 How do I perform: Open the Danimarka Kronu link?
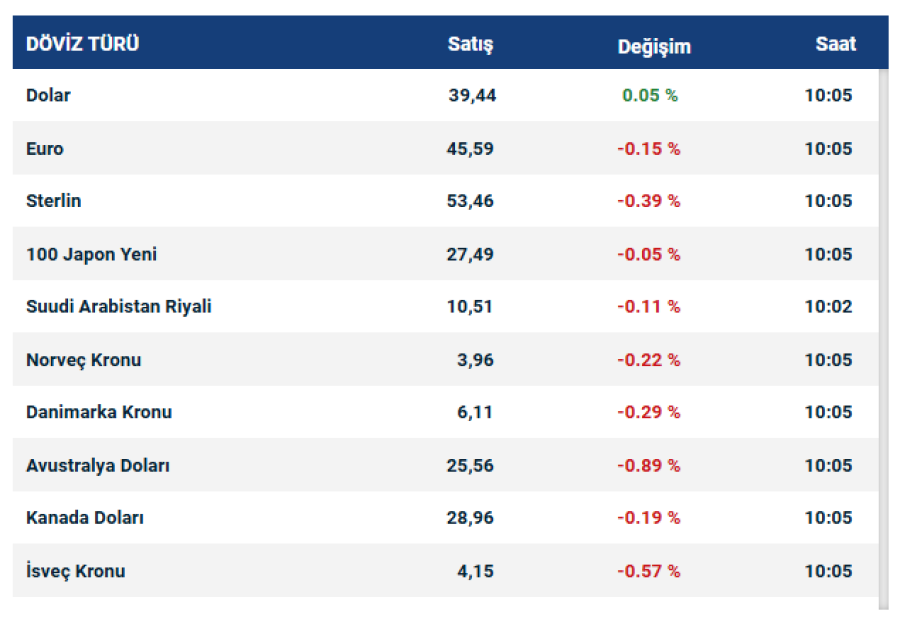click(x=99, y=412)
